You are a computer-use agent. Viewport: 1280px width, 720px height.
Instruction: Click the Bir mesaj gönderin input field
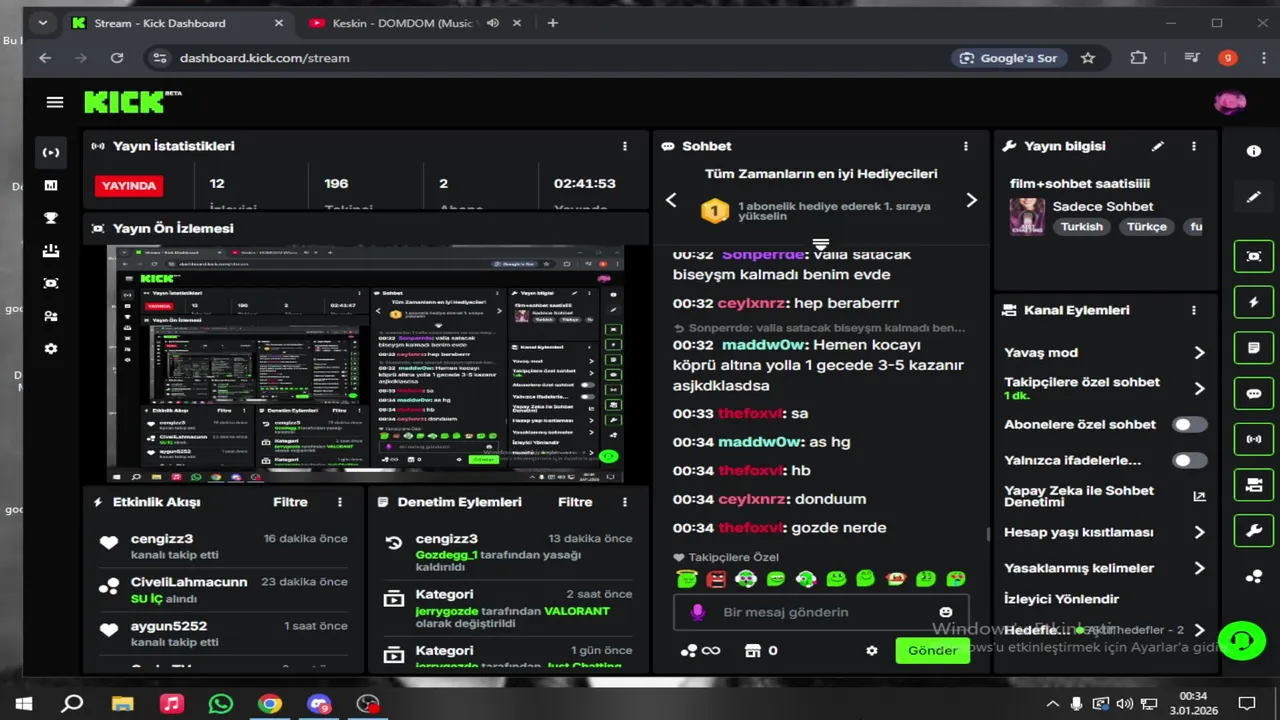820,612
